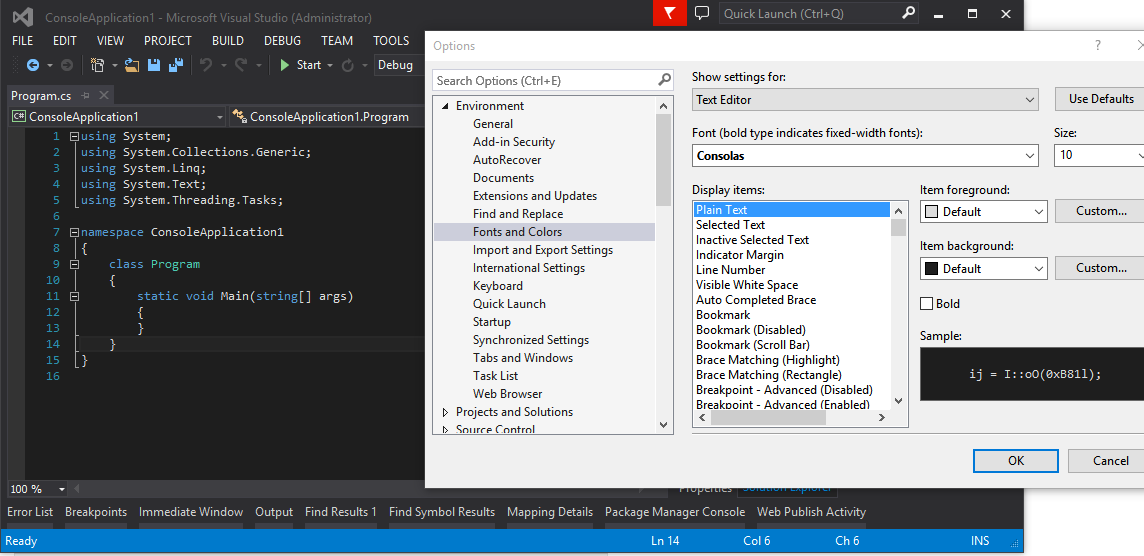The image size is (1144, 556).
Task: Click Custom... next to Item foreground
Action: click(x=1100, y=212)
